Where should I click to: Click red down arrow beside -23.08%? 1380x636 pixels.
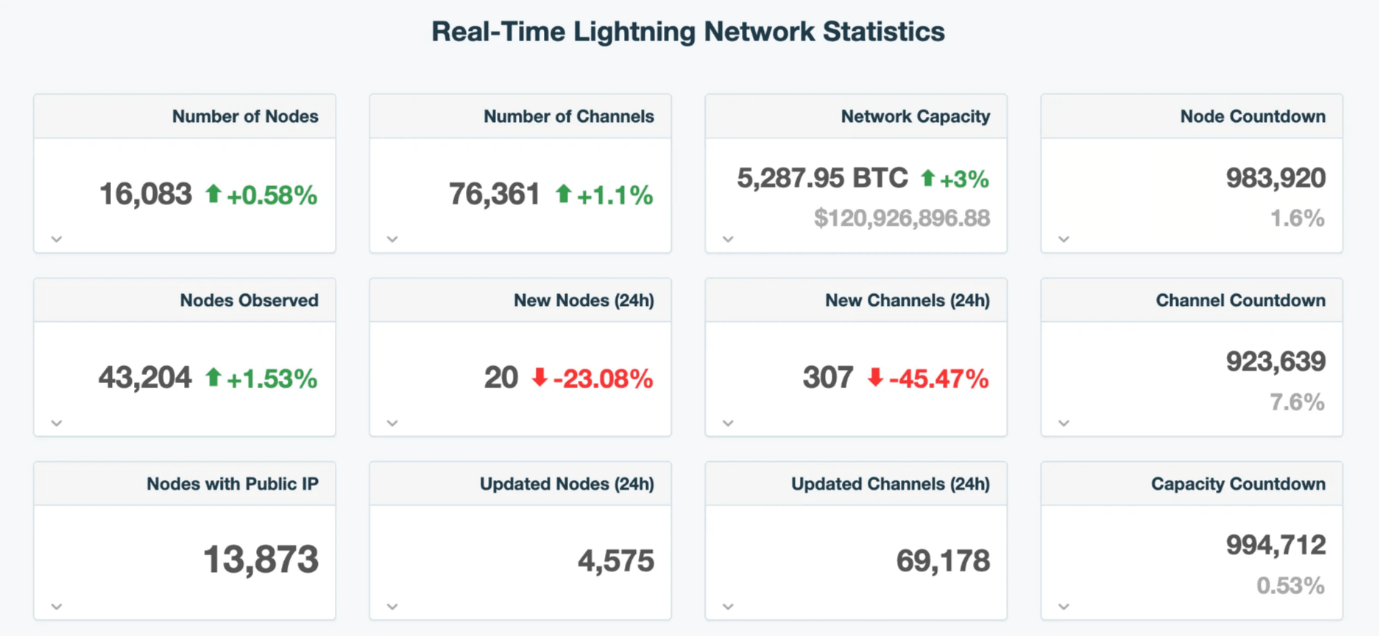[540, 377]
